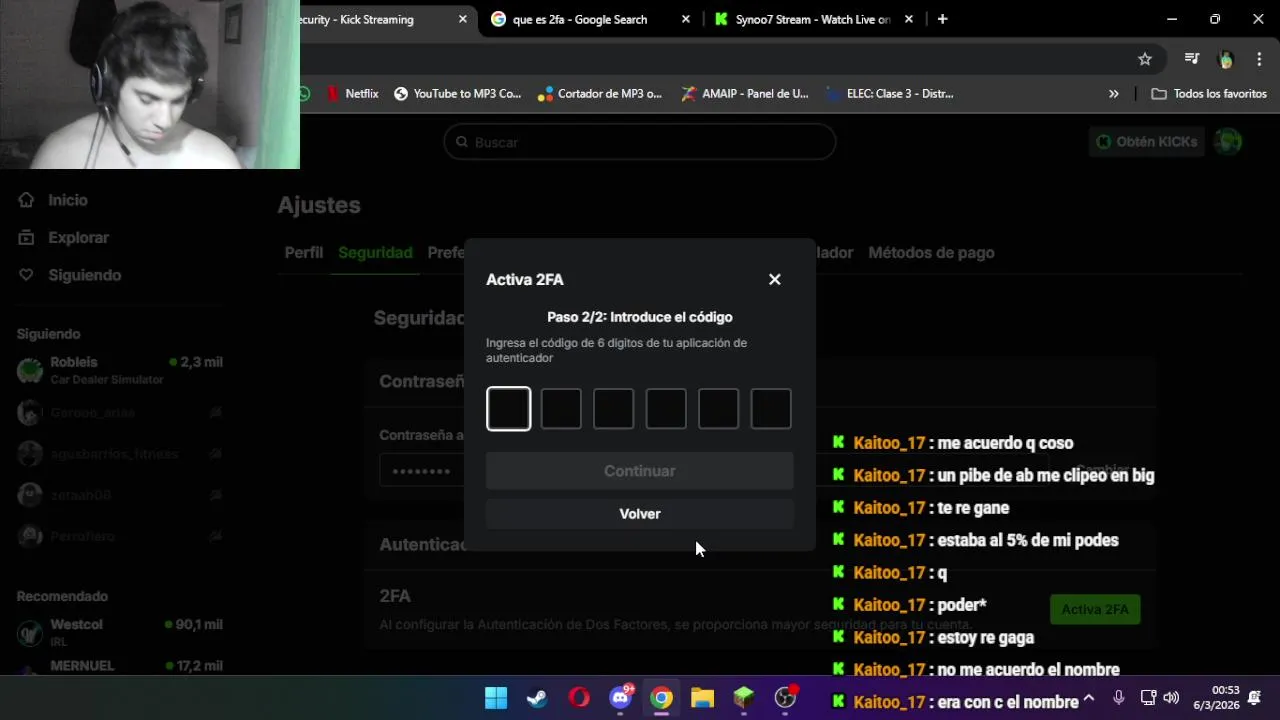
Task: Expand the hidden system tray icons
Action: pyautogui.click(x=1089, y=698)
